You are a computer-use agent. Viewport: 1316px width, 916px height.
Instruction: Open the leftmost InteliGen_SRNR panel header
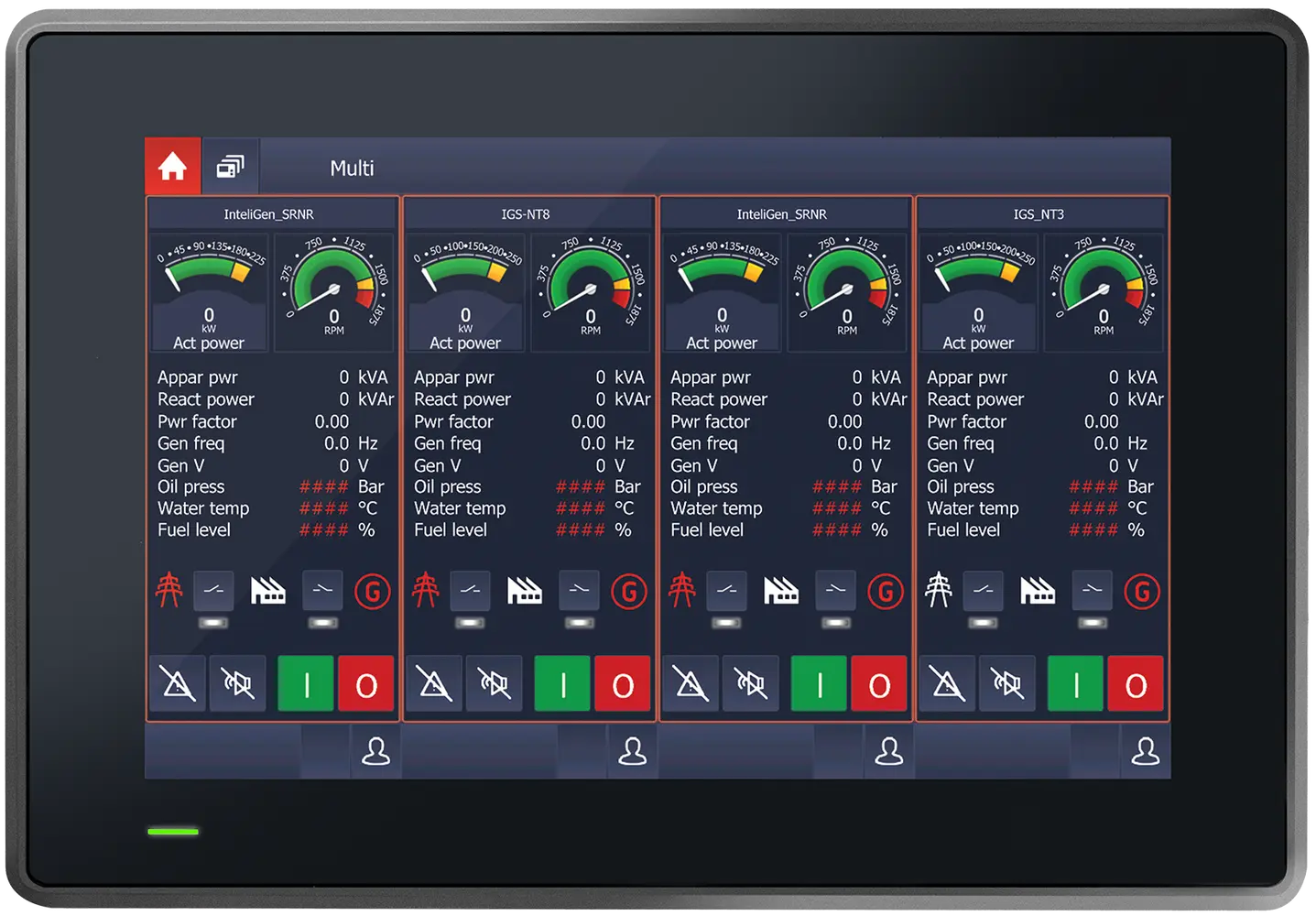pos(269,214)
